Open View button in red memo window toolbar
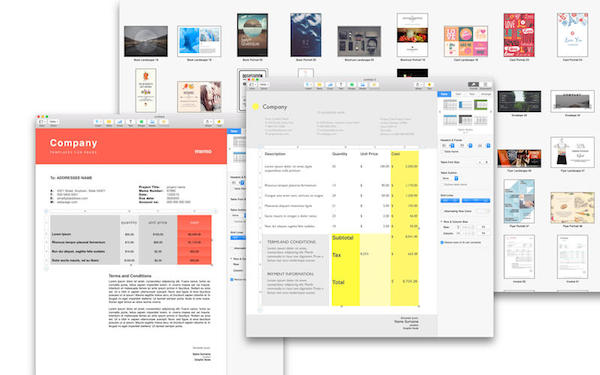Image resolution: width=600 pixels, height=375 pixels. (42, 122)
